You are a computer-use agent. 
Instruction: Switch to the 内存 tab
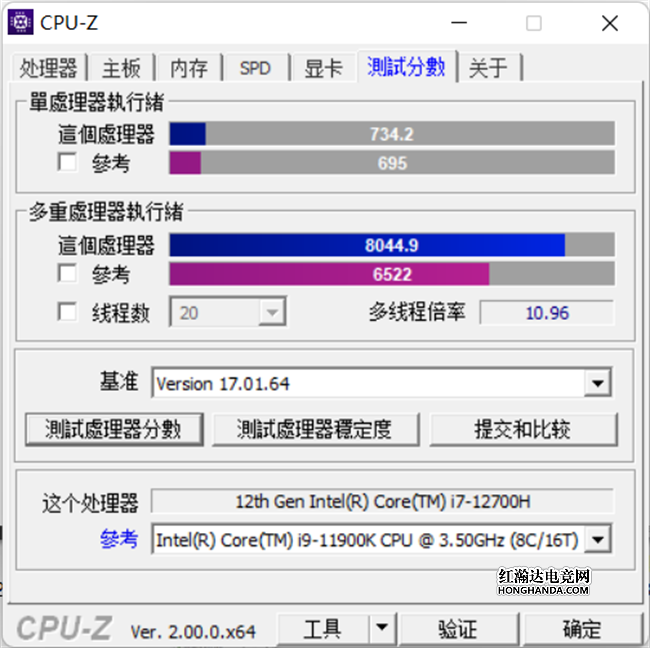pyautogui.click(x=189, y=68)
